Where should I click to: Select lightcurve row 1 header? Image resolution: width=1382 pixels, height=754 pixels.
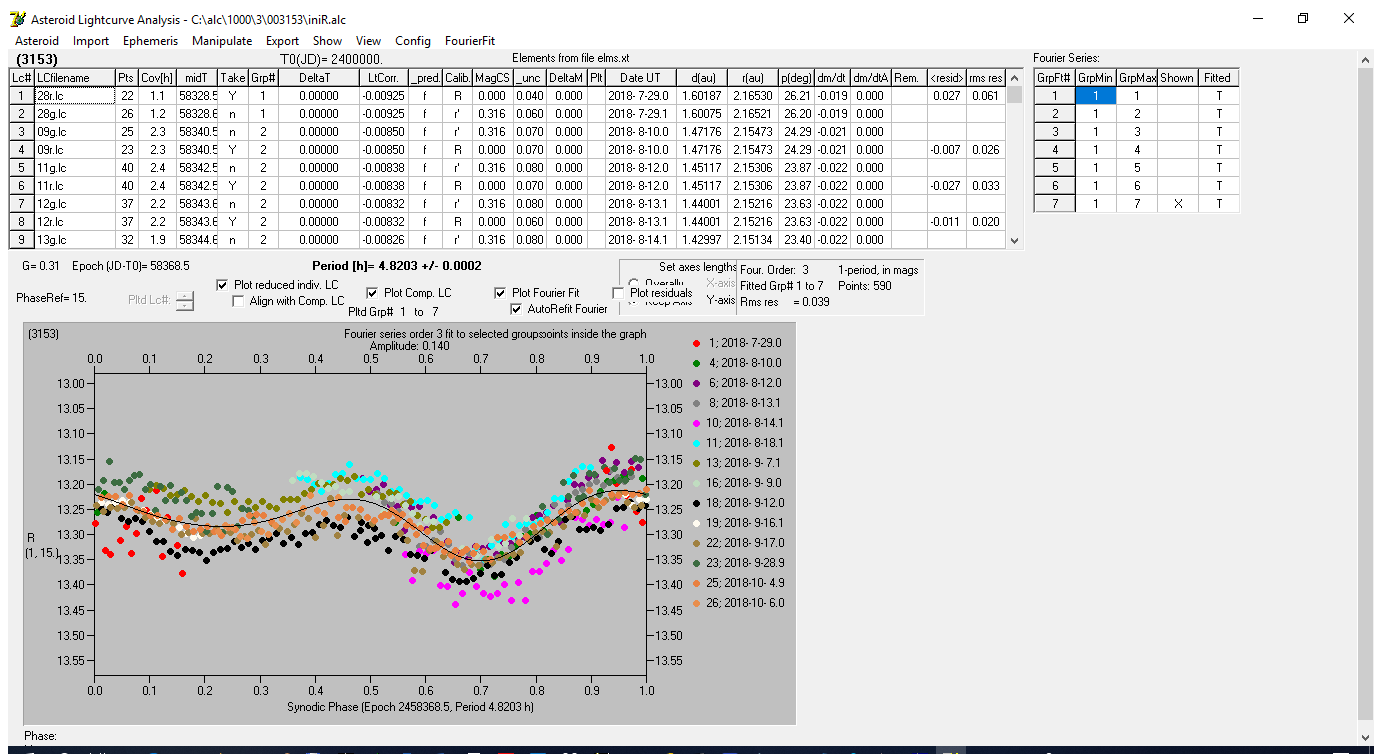[x=21, y=95]
